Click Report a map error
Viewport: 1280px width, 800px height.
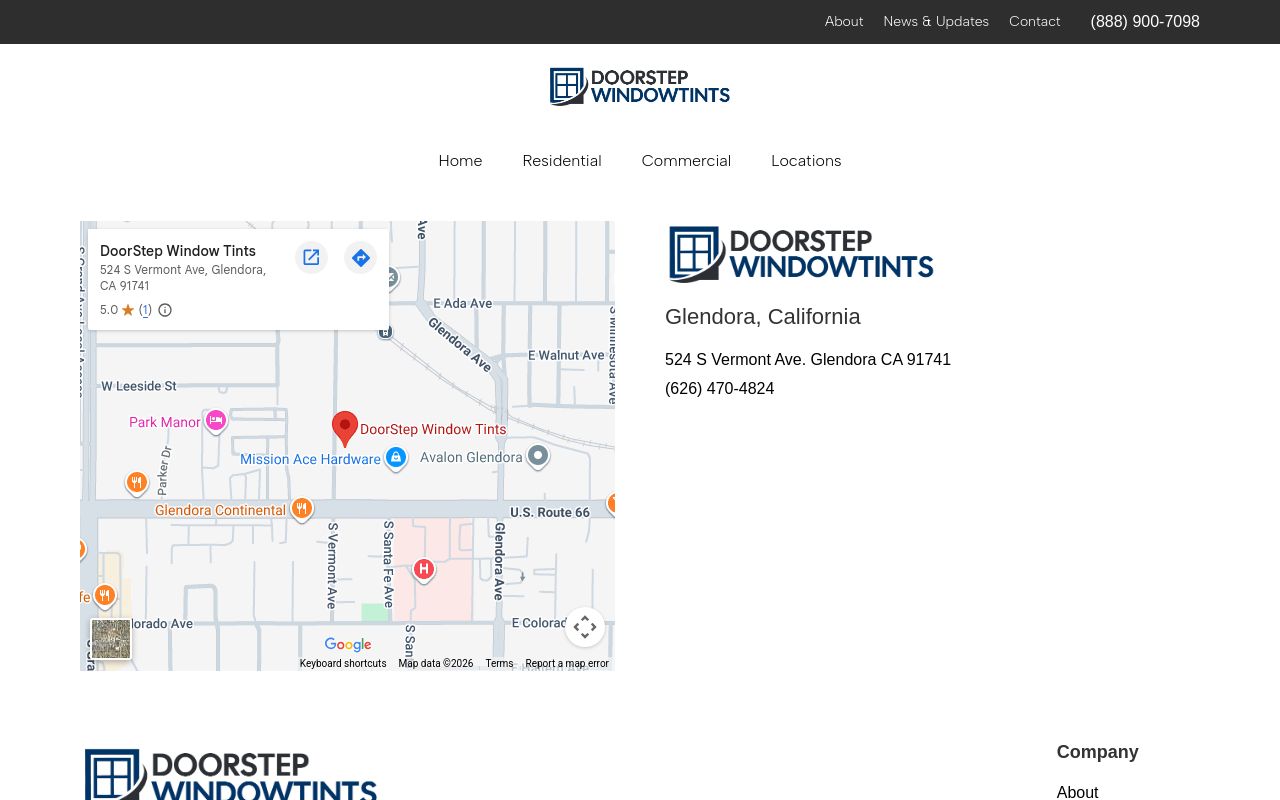pos(567,664)
